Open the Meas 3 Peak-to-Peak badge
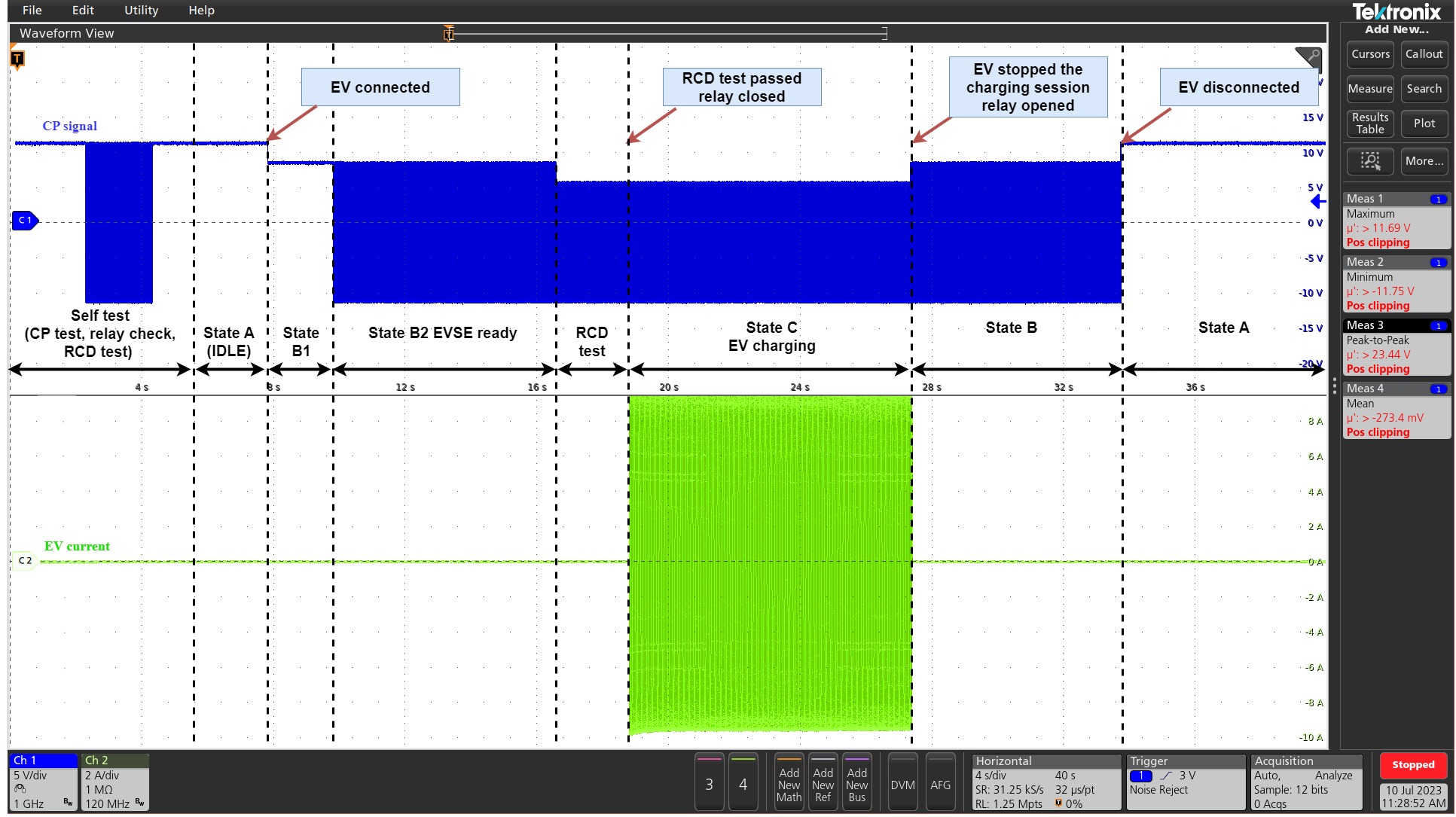1456x817 pixels. (1396, 347)
